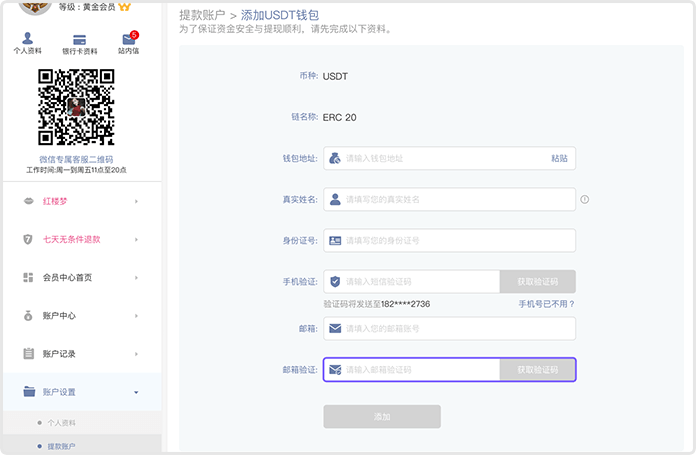Focus the 邮箱验证码 input field
Image resolution: width=696 pixels, height=455 pixels.
click(x=411, y=370)
